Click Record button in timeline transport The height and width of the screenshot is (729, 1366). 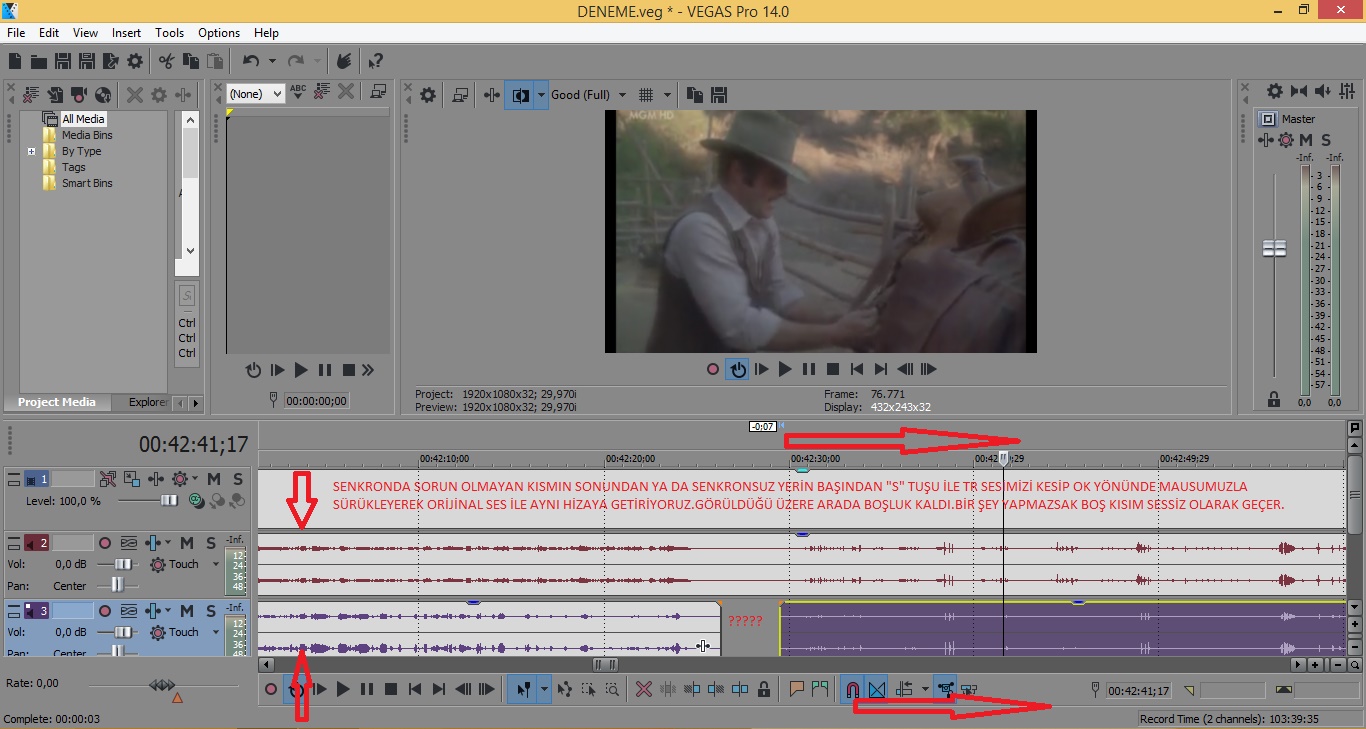(270, 689)
